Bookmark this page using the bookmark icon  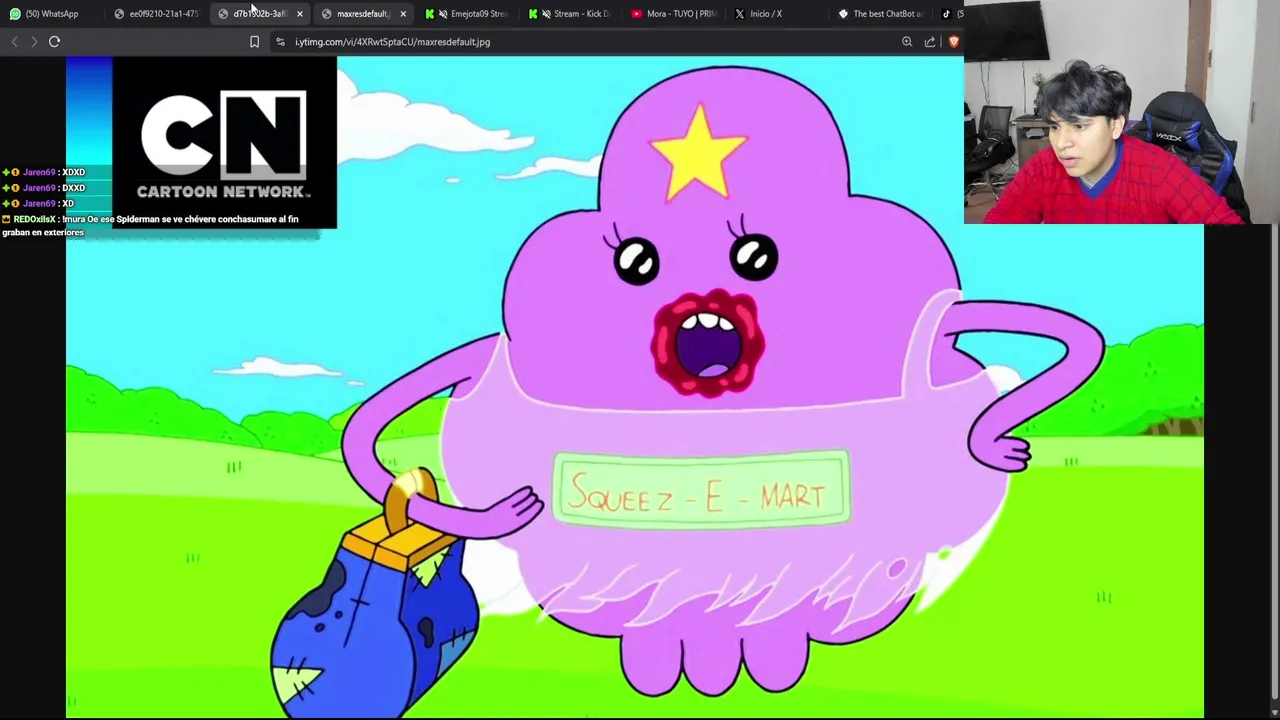(254, 42)
